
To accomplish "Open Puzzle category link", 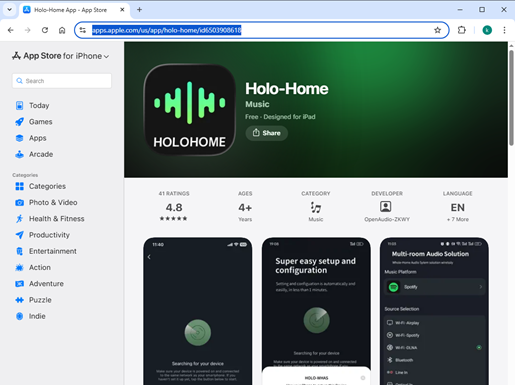I will pyautogui.click(x=40, y=300).
